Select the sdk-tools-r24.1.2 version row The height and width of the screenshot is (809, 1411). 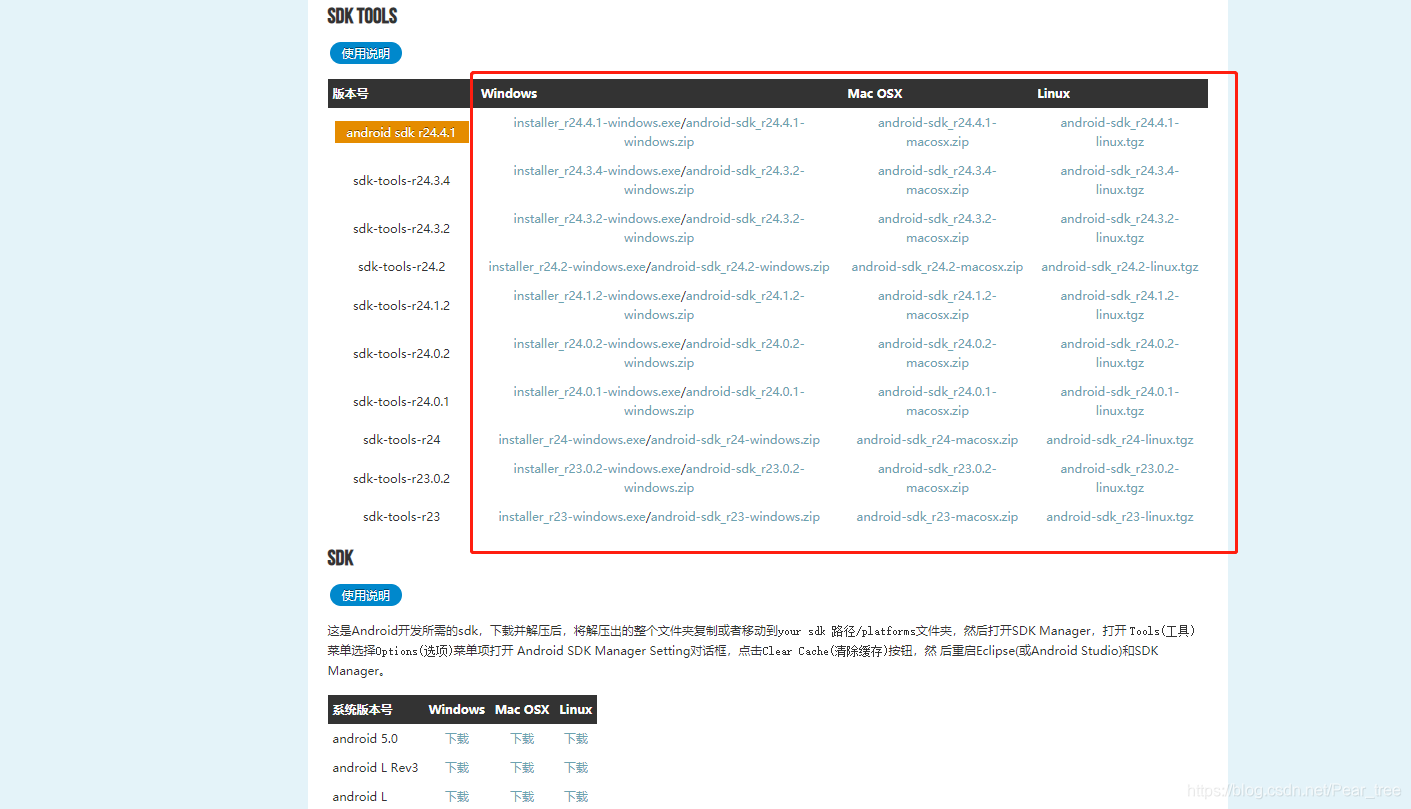point(402,305)
